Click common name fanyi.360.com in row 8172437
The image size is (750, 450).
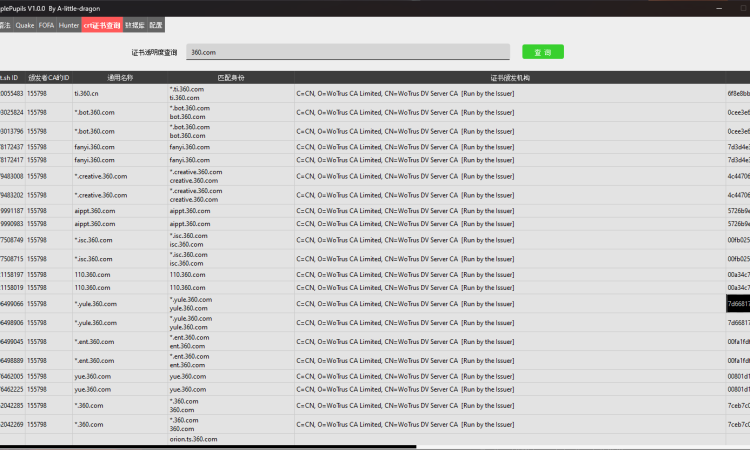[x=120, y=147]
